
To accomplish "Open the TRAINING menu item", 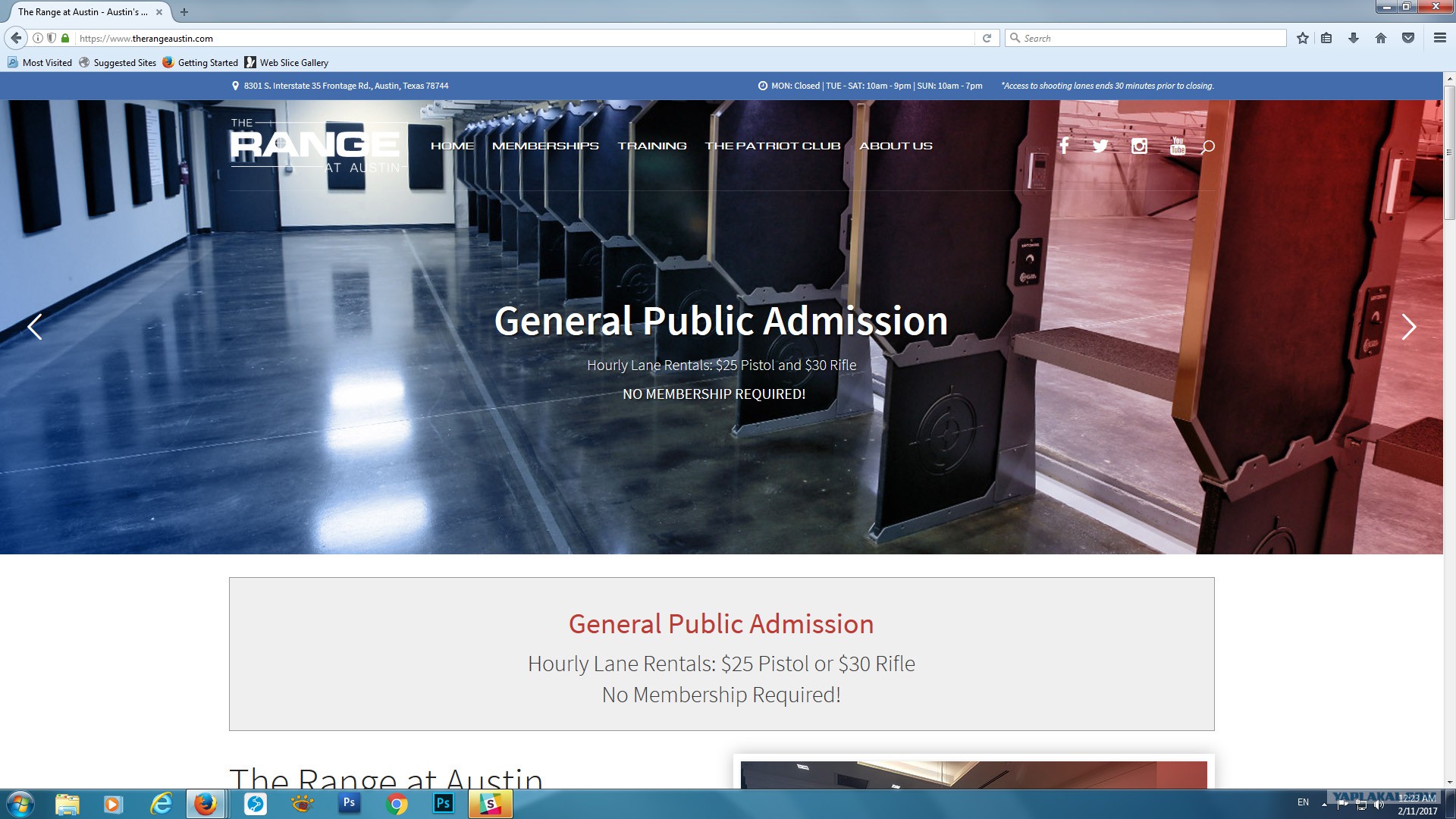I will [652, 146].
